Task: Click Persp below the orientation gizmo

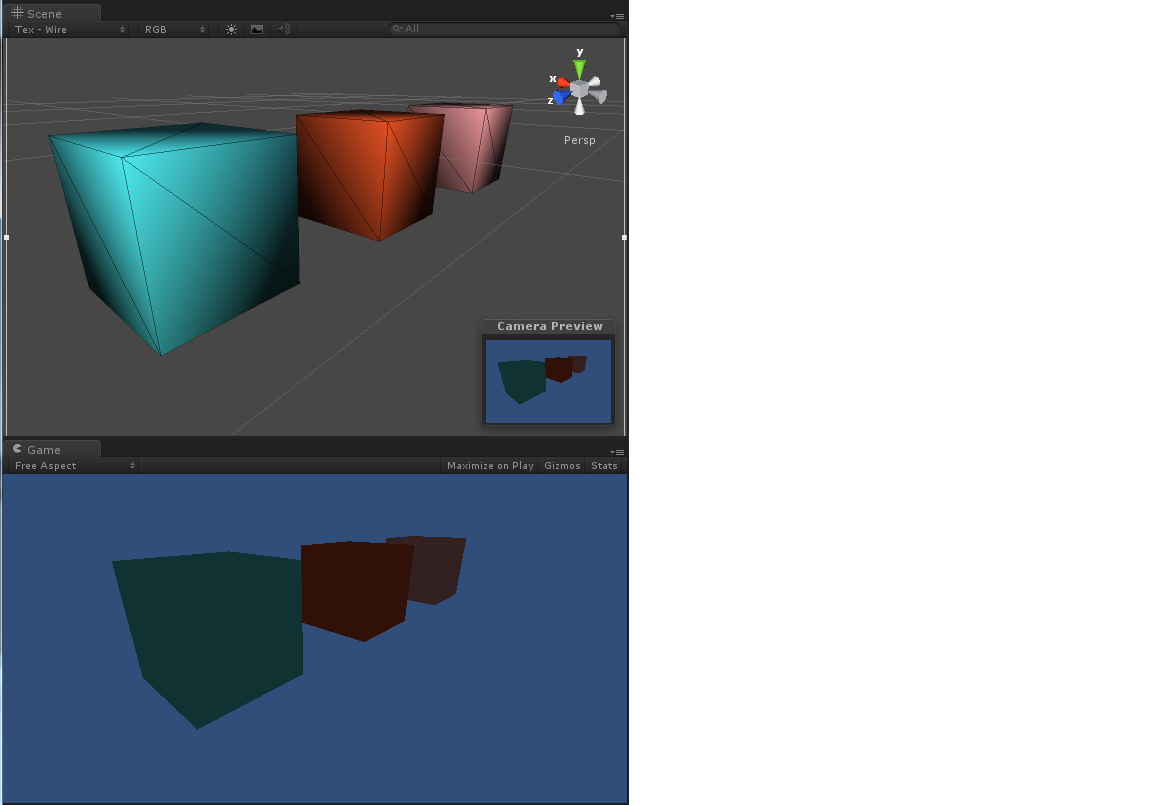Action: click(x=579, y=140)
